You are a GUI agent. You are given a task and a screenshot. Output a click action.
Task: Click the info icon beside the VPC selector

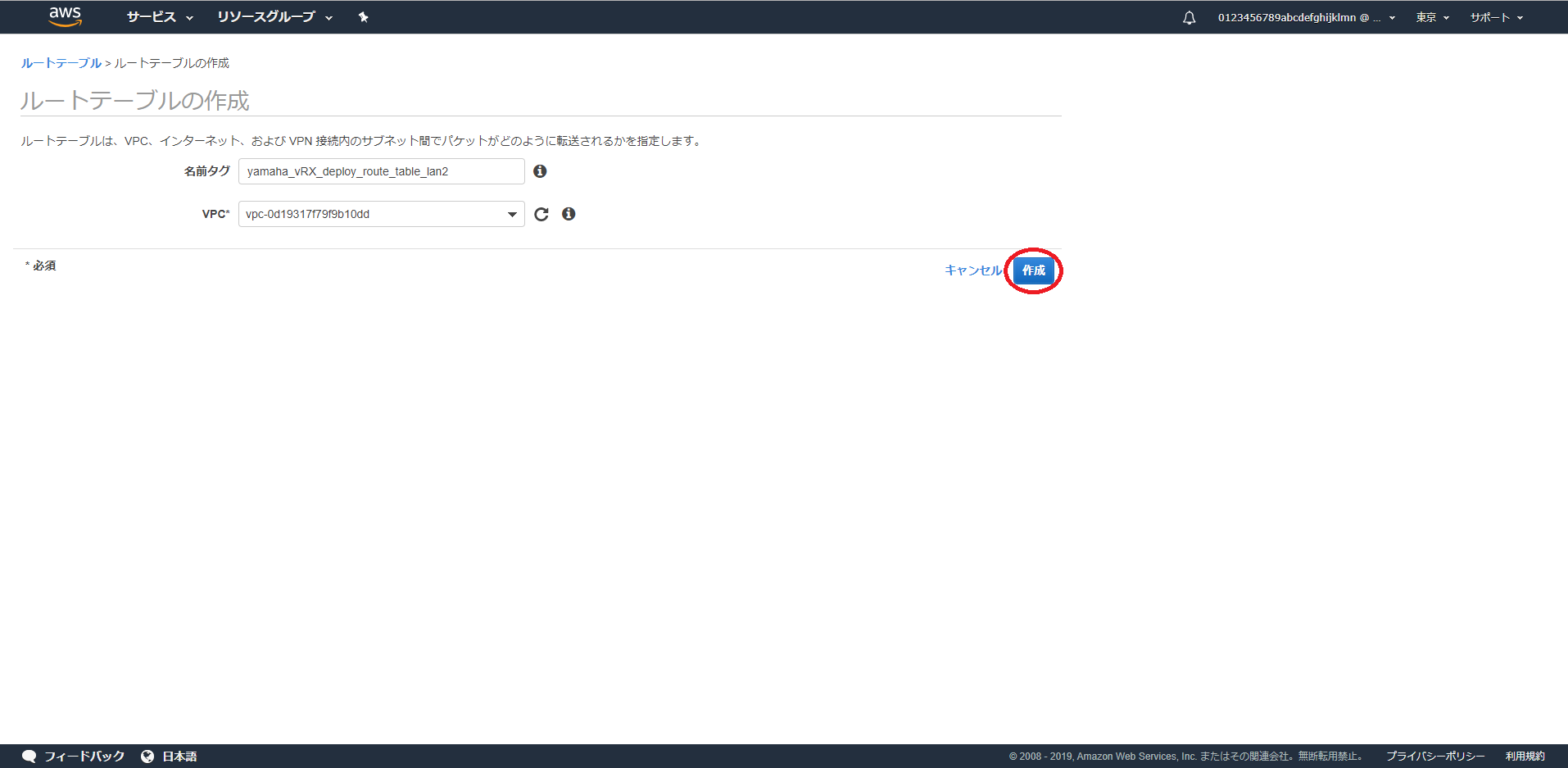pos(569,214)
